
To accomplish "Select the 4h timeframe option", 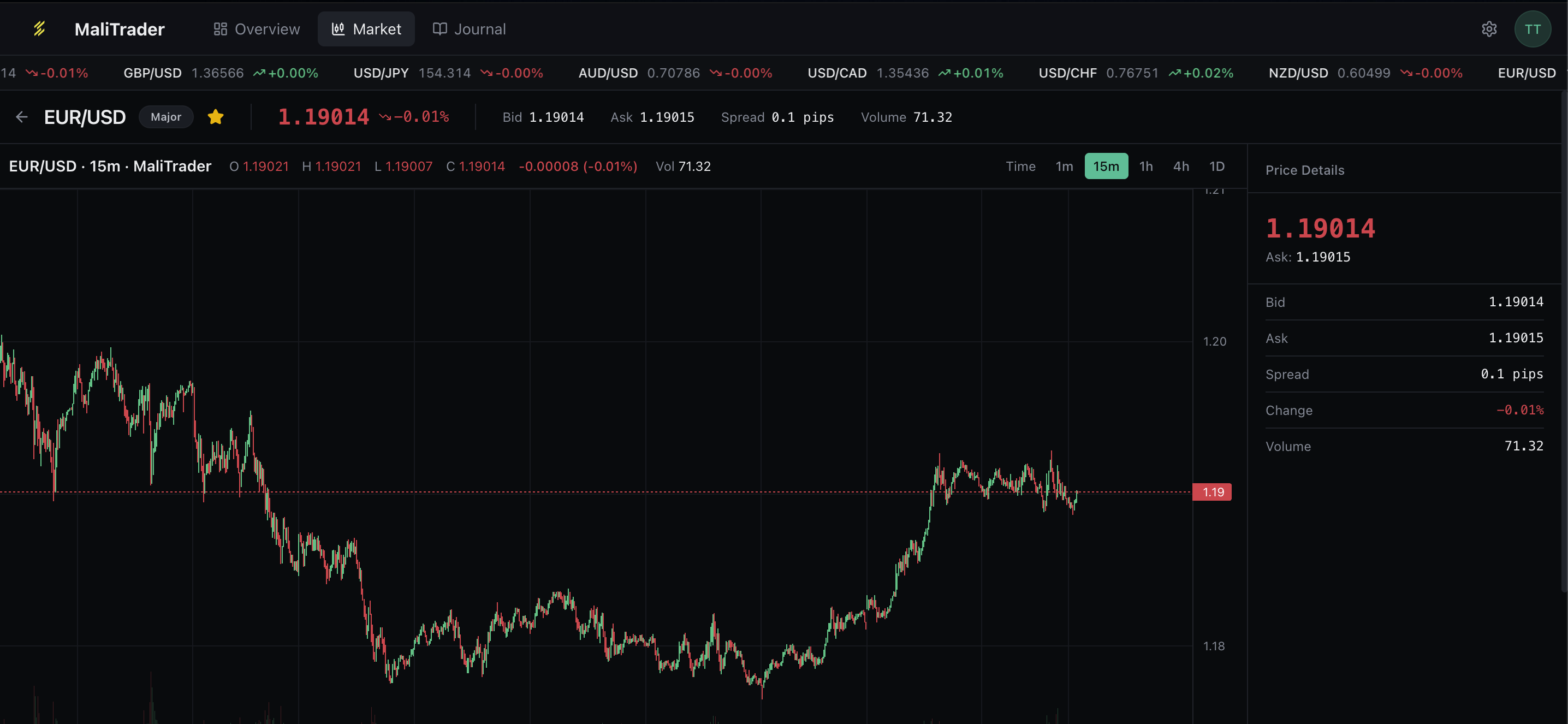I will click(1181, 165).
